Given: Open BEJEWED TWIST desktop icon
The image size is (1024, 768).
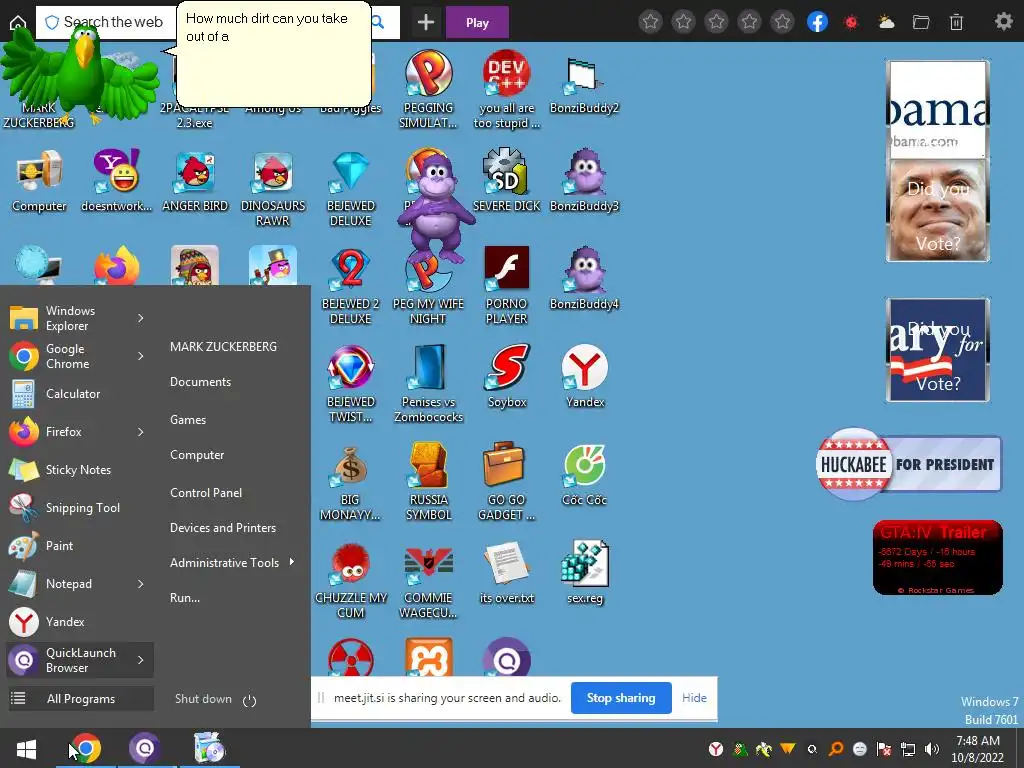Looking at the screenshot, I should tap(351, 384).
